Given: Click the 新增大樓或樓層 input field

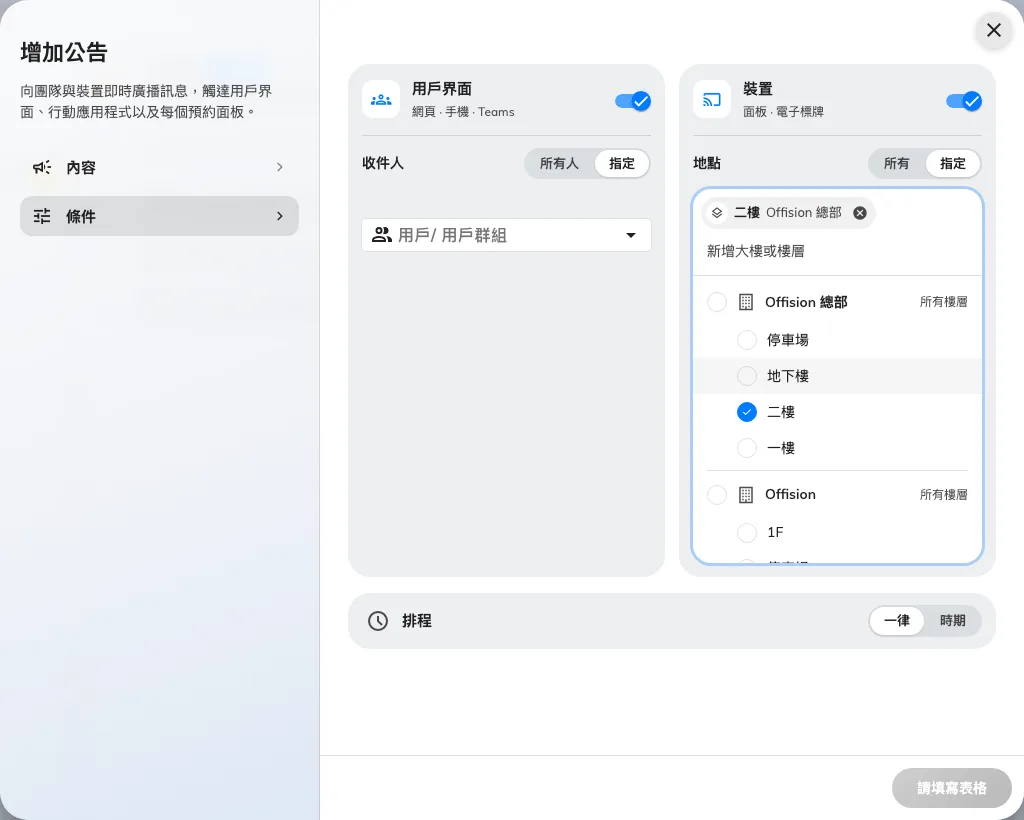Looking at the screenshot, I should tap(837, 251).
